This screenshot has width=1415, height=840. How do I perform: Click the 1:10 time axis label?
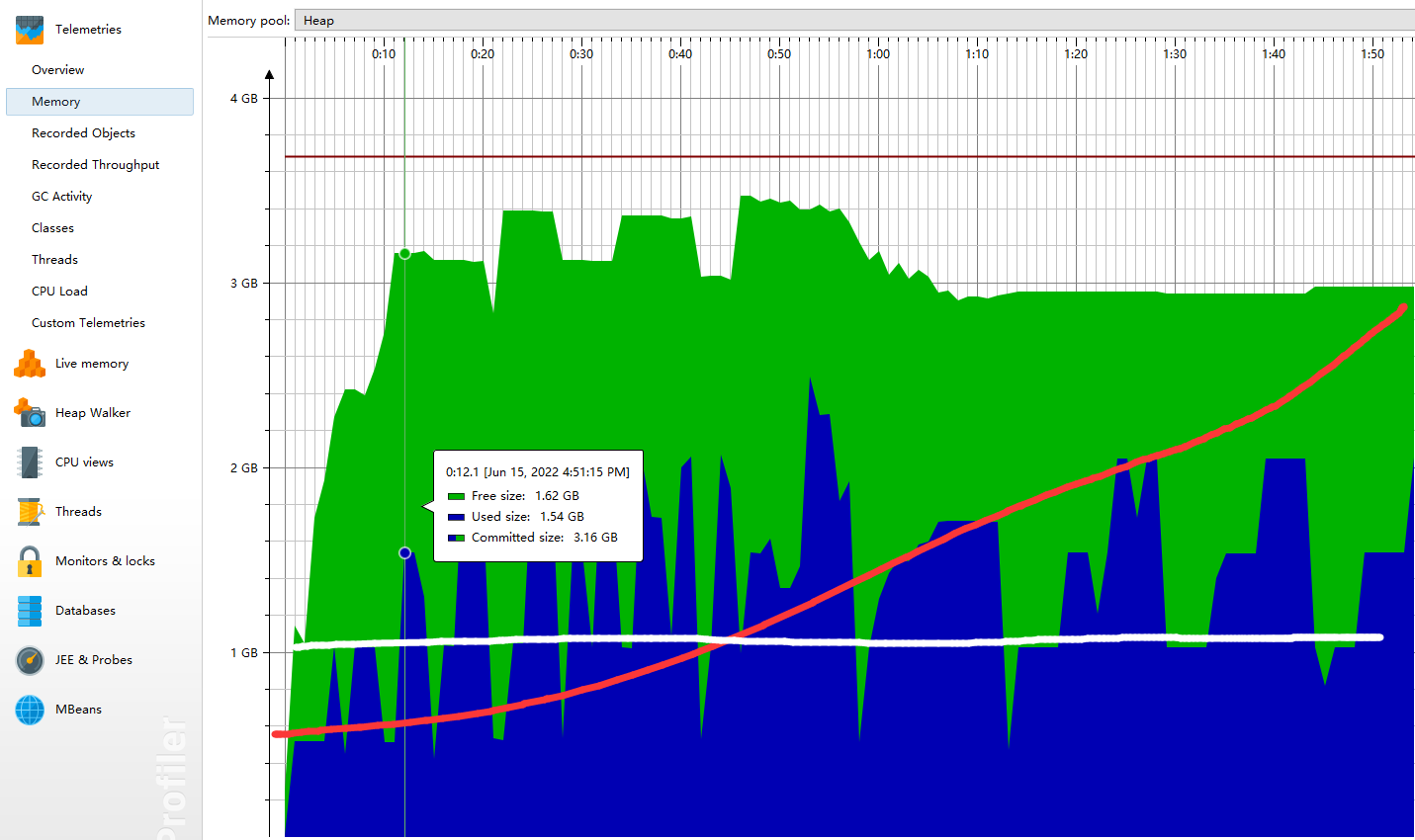click(977, 54)
